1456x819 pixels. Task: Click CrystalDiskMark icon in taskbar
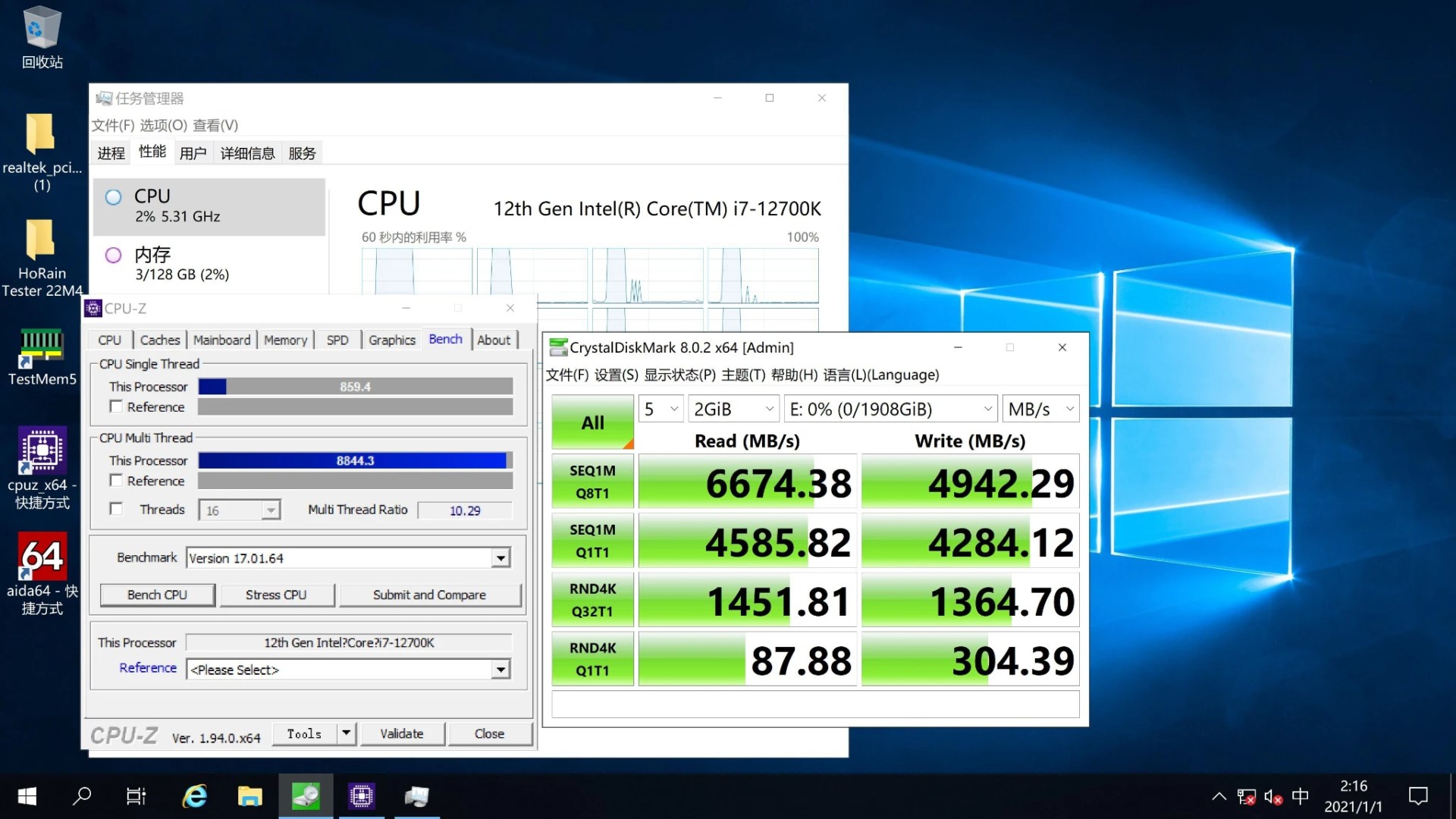306,796
